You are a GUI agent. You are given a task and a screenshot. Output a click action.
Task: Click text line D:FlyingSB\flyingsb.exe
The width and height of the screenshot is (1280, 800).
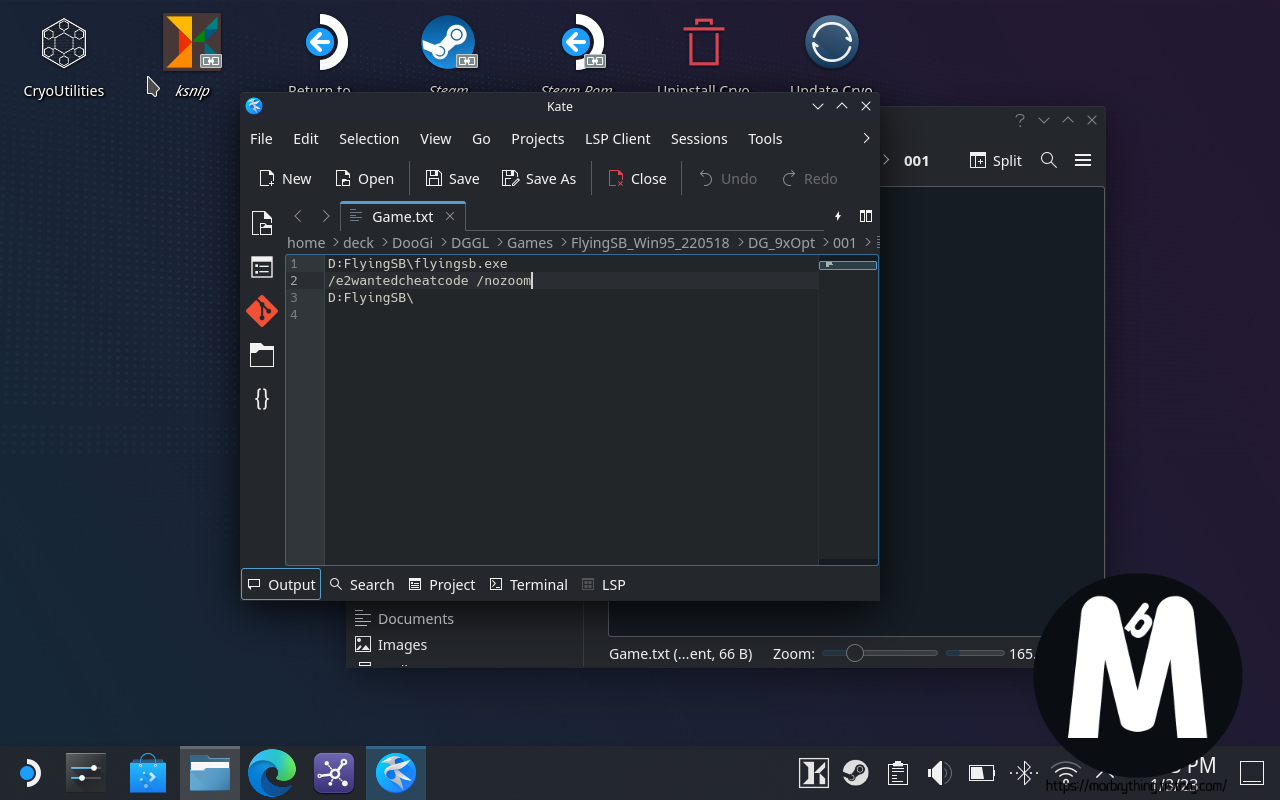coord(417,264)
